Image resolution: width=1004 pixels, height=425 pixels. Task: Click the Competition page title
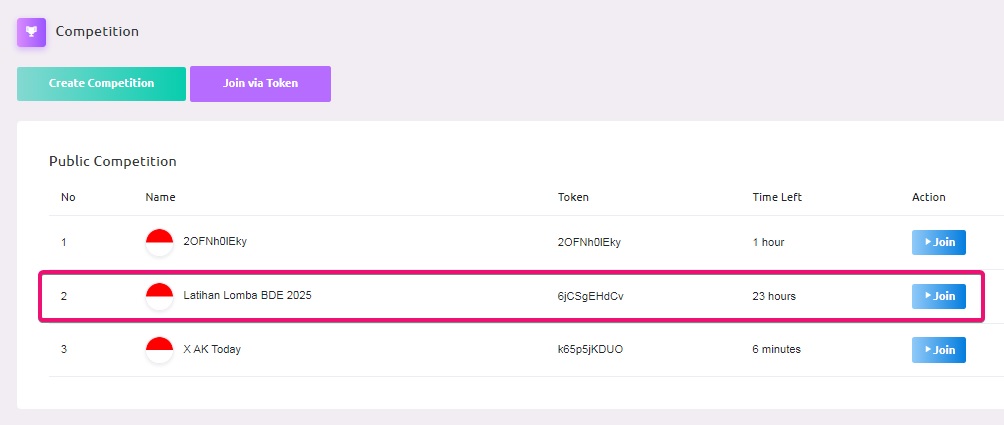[97, 31]
